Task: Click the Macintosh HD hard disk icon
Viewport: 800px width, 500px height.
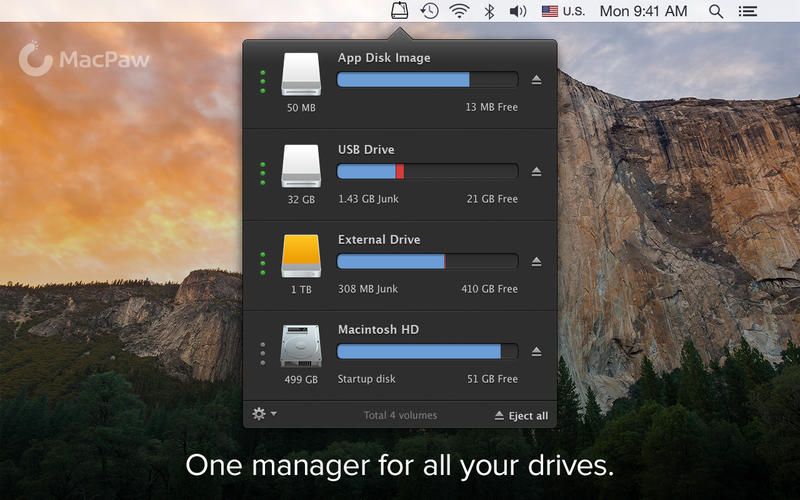Action: (x=301, y=346)
